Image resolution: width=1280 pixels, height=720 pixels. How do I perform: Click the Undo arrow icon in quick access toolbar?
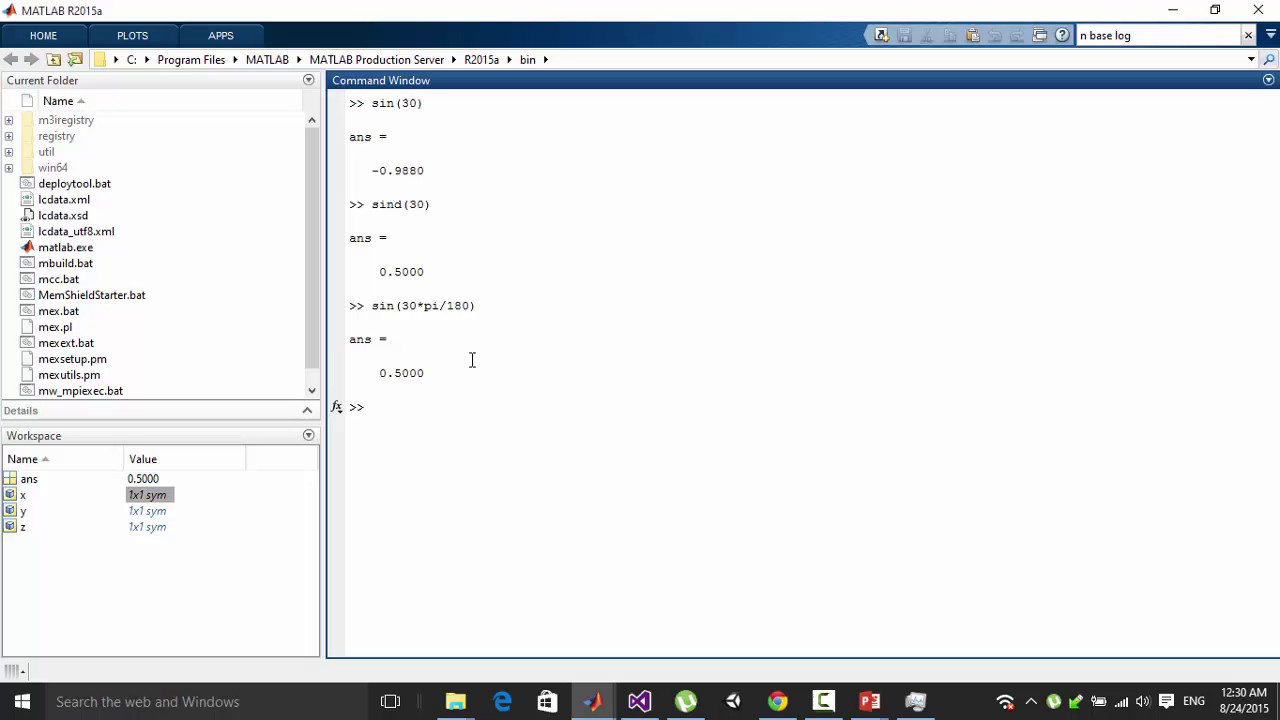click(995, 35)
